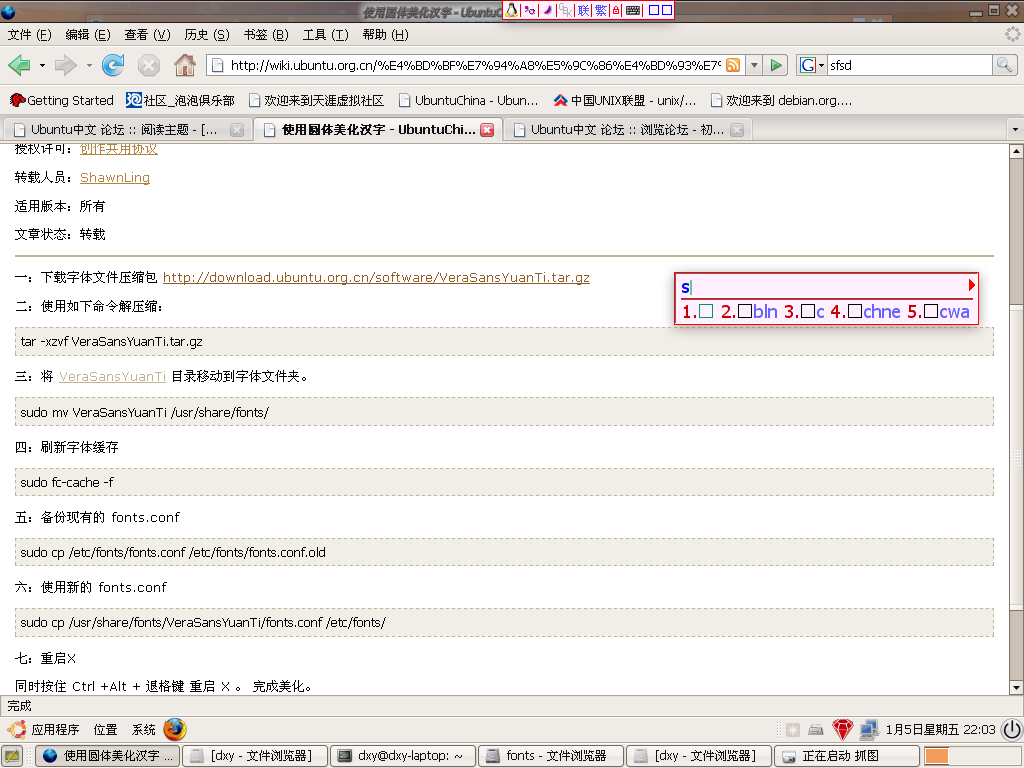Click the Tux penguin icon in IME bar
Viewport: 1024px width, 768px height.
click(511, 10)
